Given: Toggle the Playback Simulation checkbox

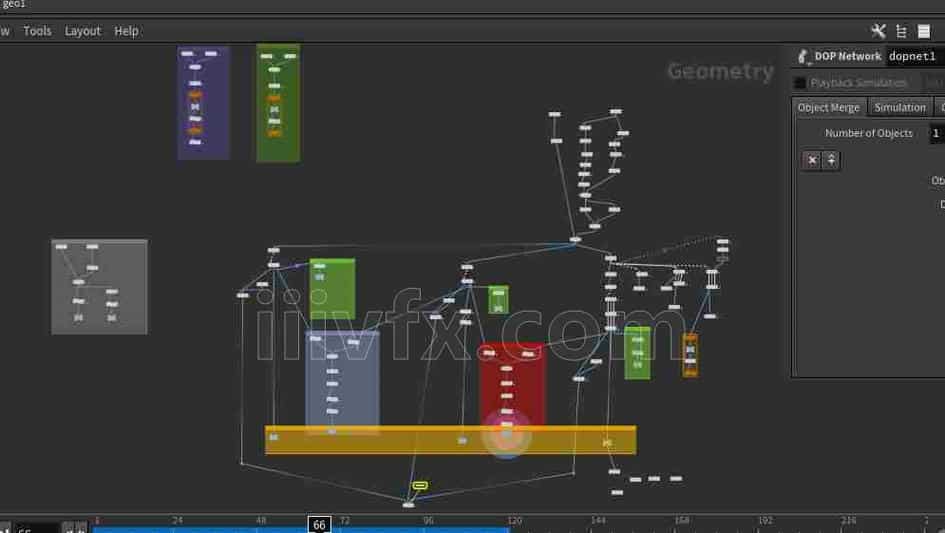Looking at the screenshot, I should coord(800,83).
